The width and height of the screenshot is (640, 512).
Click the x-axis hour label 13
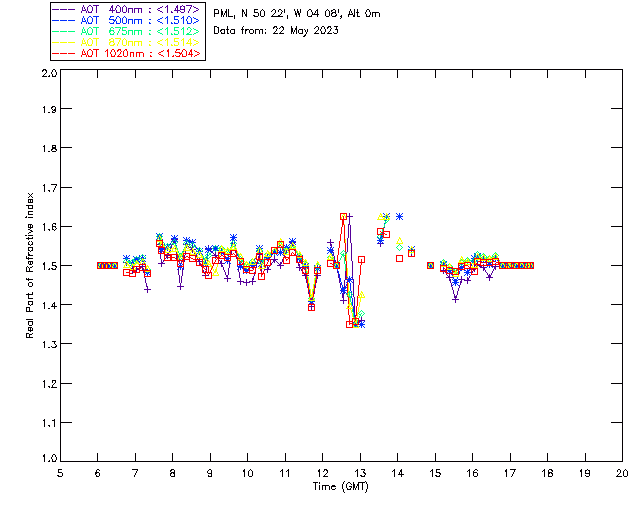(x=360, y=474)
